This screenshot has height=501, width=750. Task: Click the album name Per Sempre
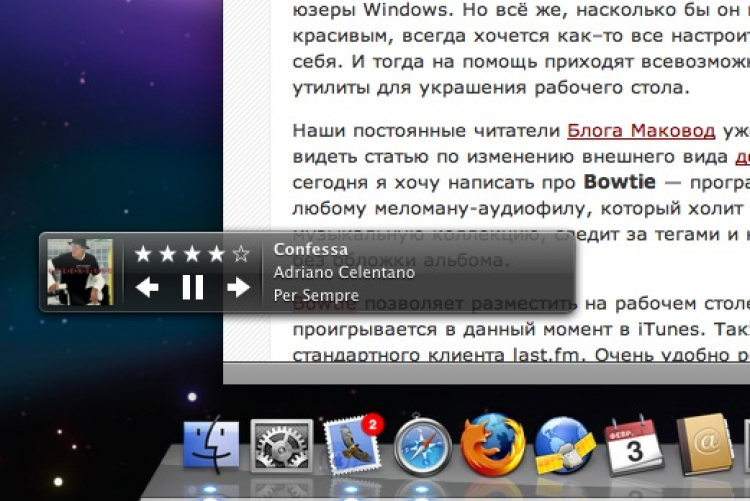pos(316,295)
